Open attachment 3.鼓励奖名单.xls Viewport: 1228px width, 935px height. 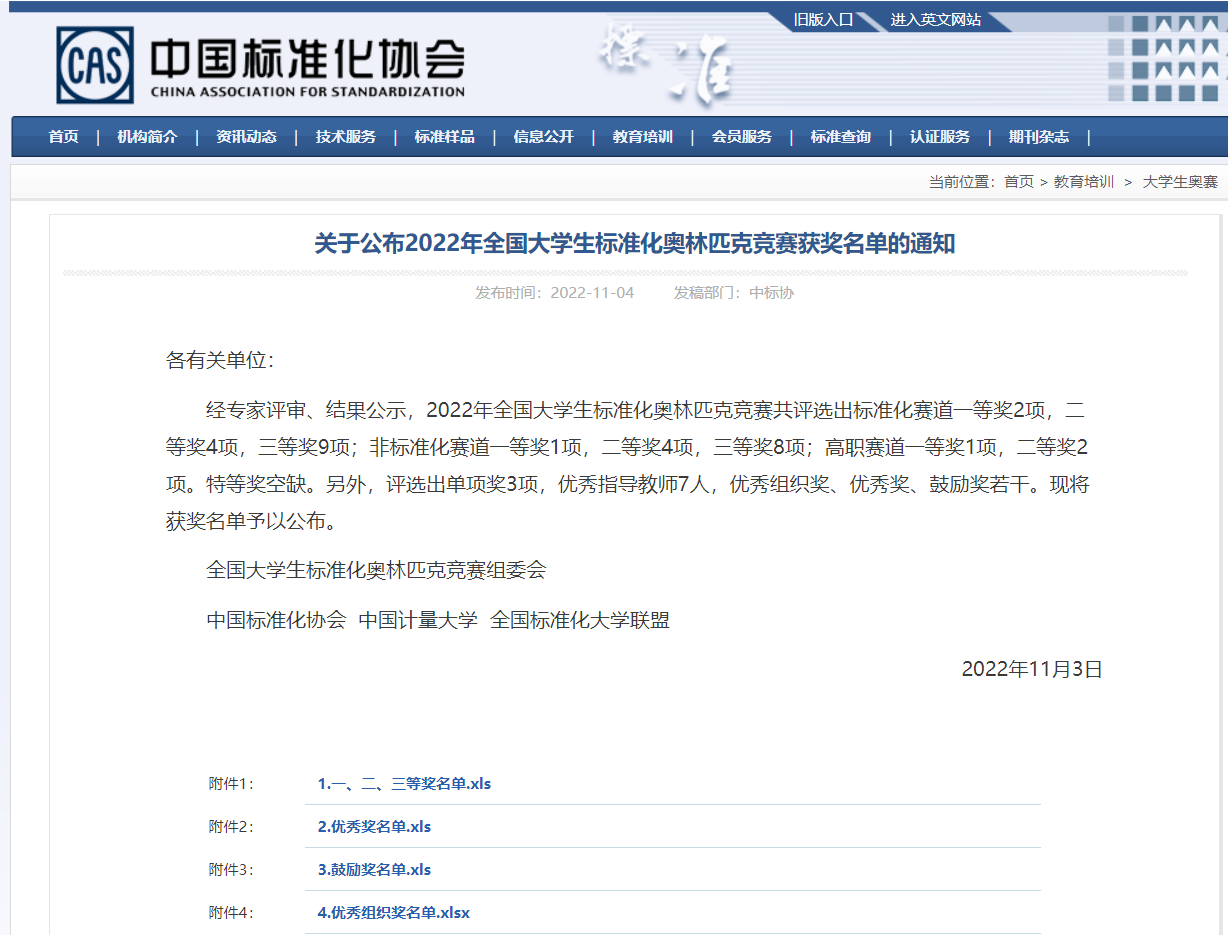(374, 870)
